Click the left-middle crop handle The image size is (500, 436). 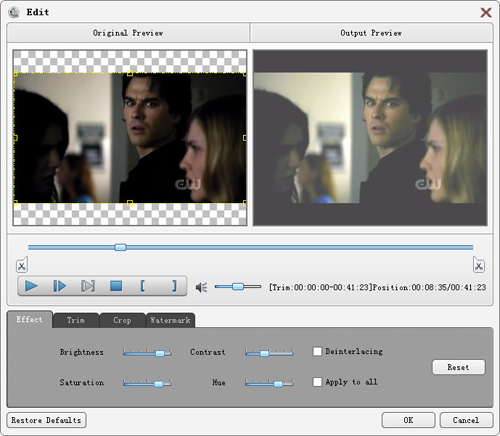coord(15,138)
